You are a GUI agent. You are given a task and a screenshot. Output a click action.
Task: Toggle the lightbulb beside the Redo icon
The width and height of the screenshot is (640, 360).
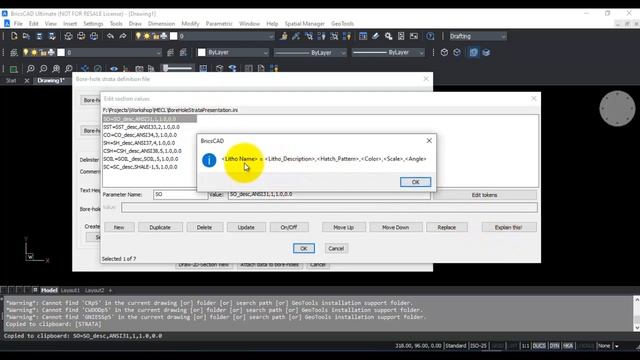click(138, 36)
